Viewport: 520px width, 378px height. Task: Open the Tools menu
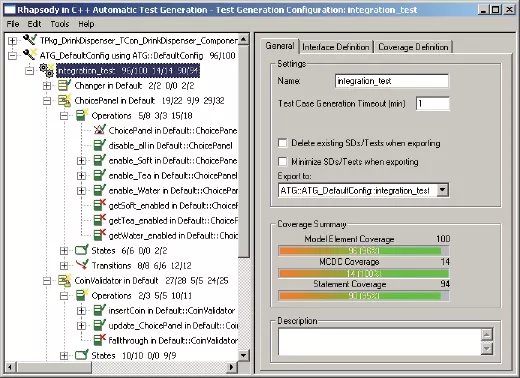[60, 24]
